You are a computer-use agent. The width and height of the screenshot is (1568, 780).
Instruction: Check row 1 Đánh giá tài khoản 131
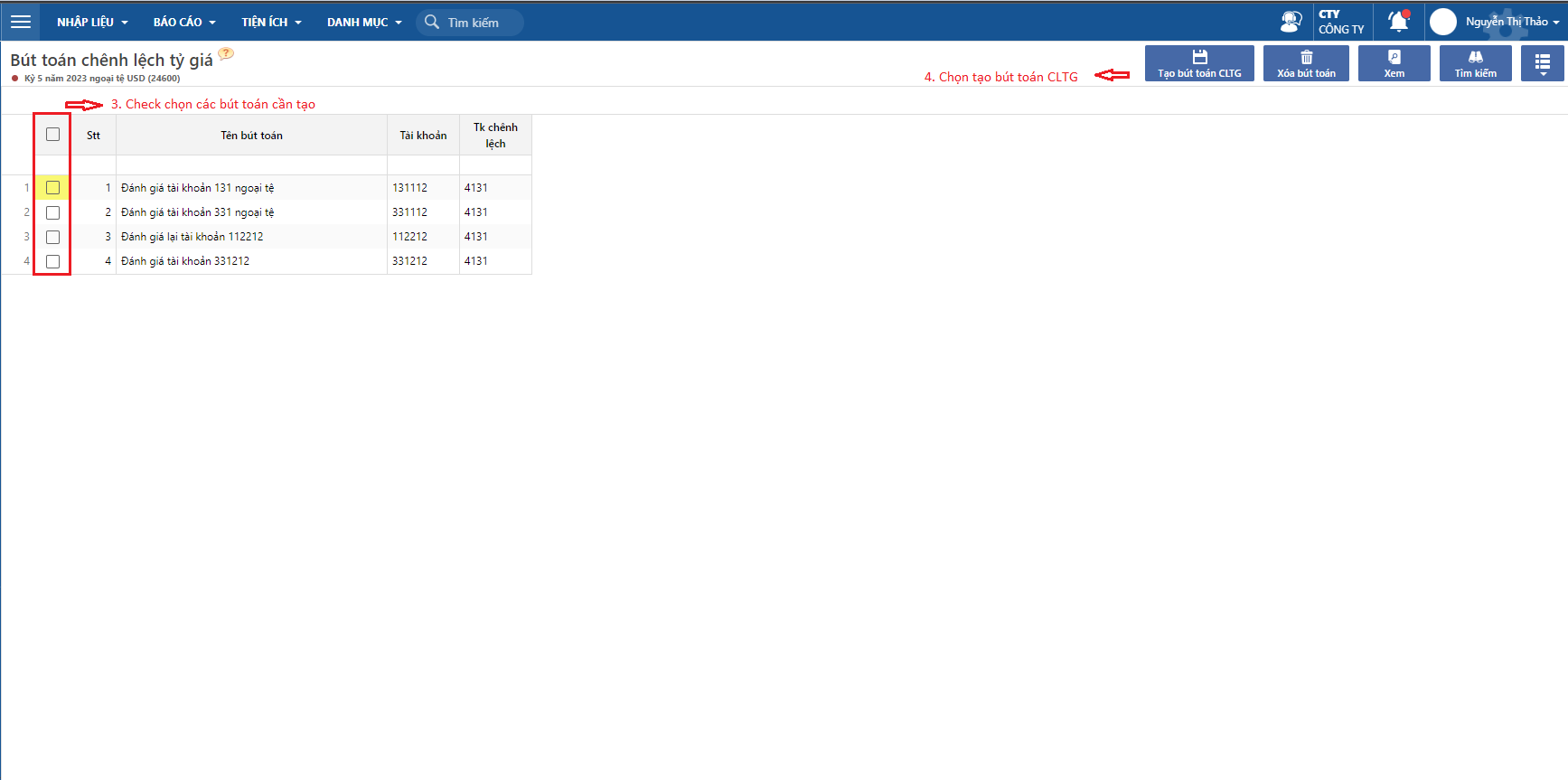[52, 188]
